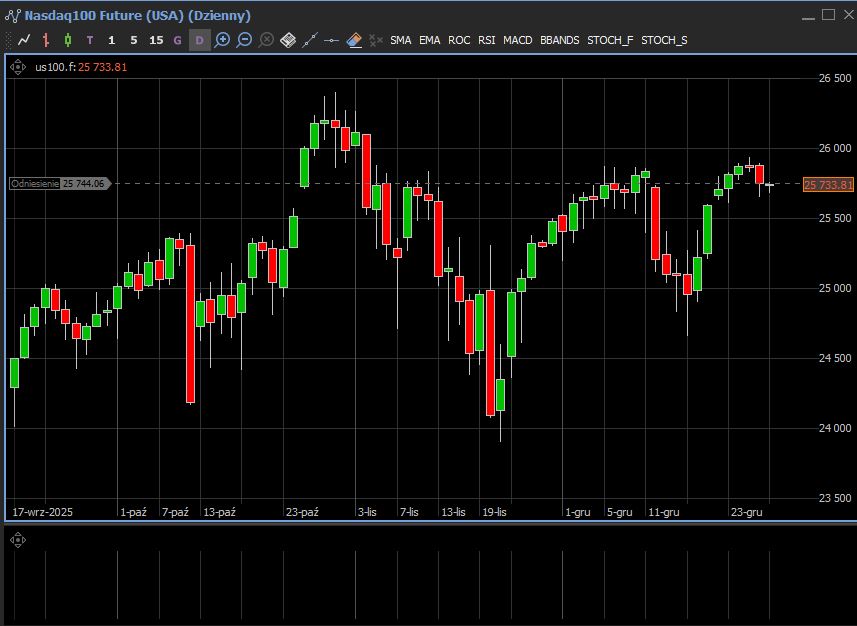857x626 pixels.
Task: Click the zoom in magnifier icon
Action: 222,40
